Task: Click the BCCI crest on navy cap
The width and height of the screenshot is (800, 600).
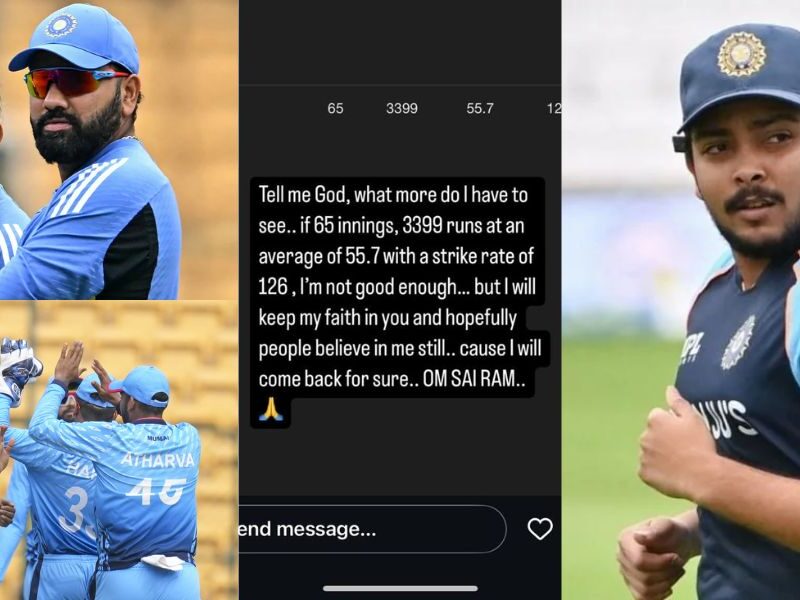Action: coord(741,54)
